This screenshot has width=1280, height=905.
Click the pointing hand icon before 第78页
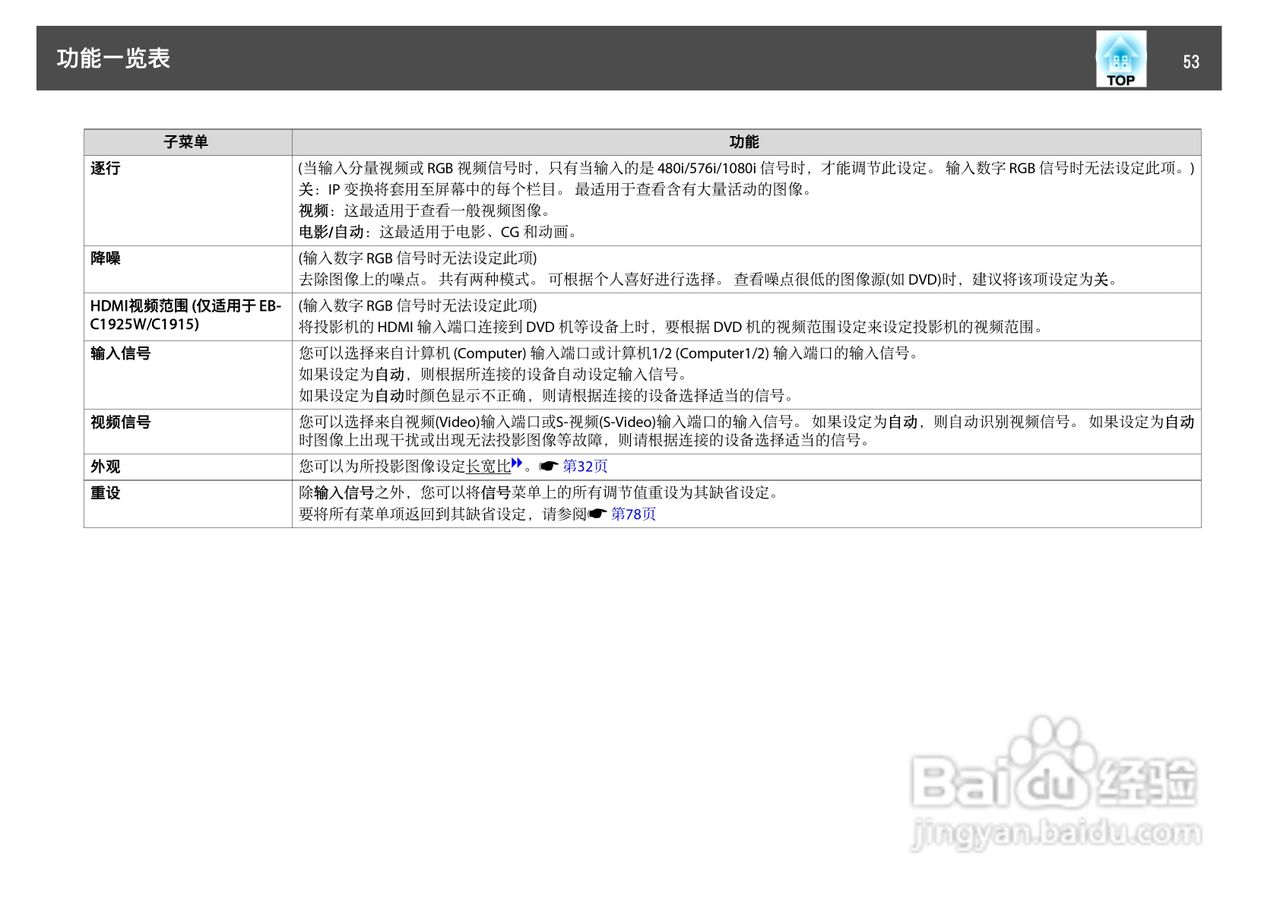pos(597,514)
